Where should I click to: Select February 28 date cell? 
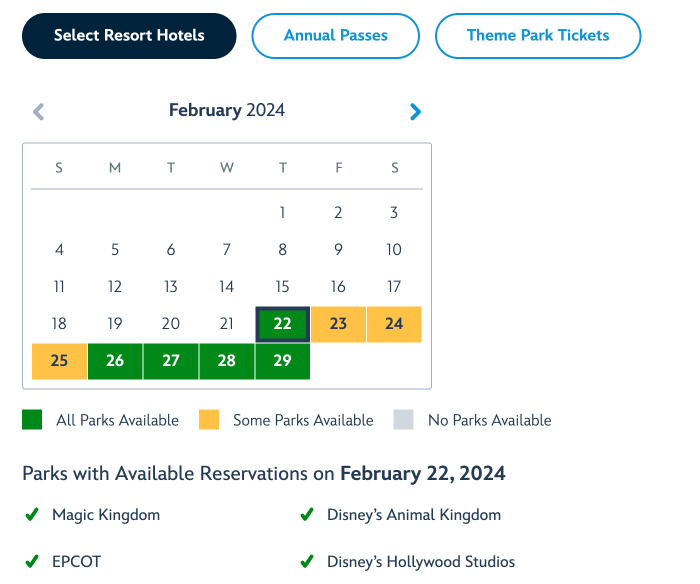tap(227, 361)
